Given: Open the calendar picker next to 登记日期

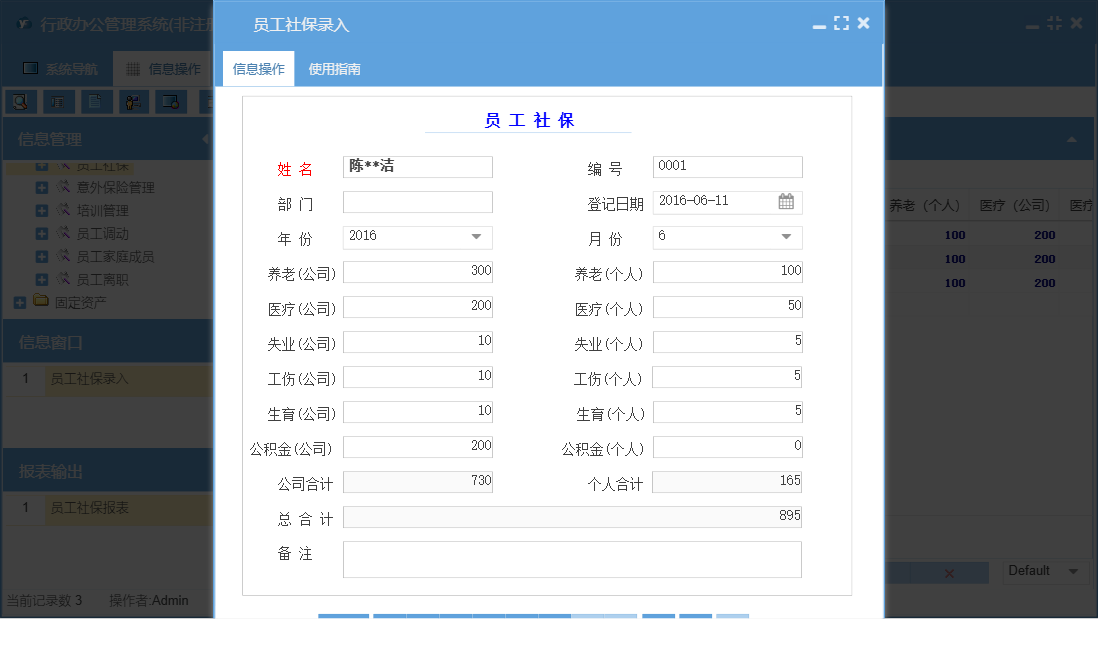Looking at the screenshot, I should pos(788,201).
